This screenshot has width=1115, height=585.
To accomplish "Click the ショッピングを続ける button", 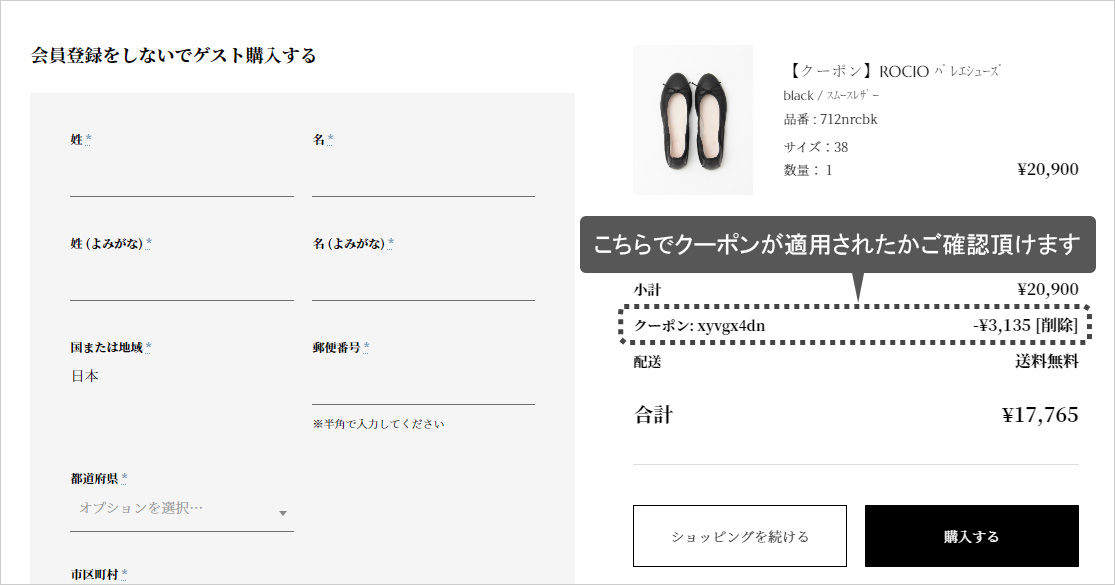I will click(x=740, y=536).
